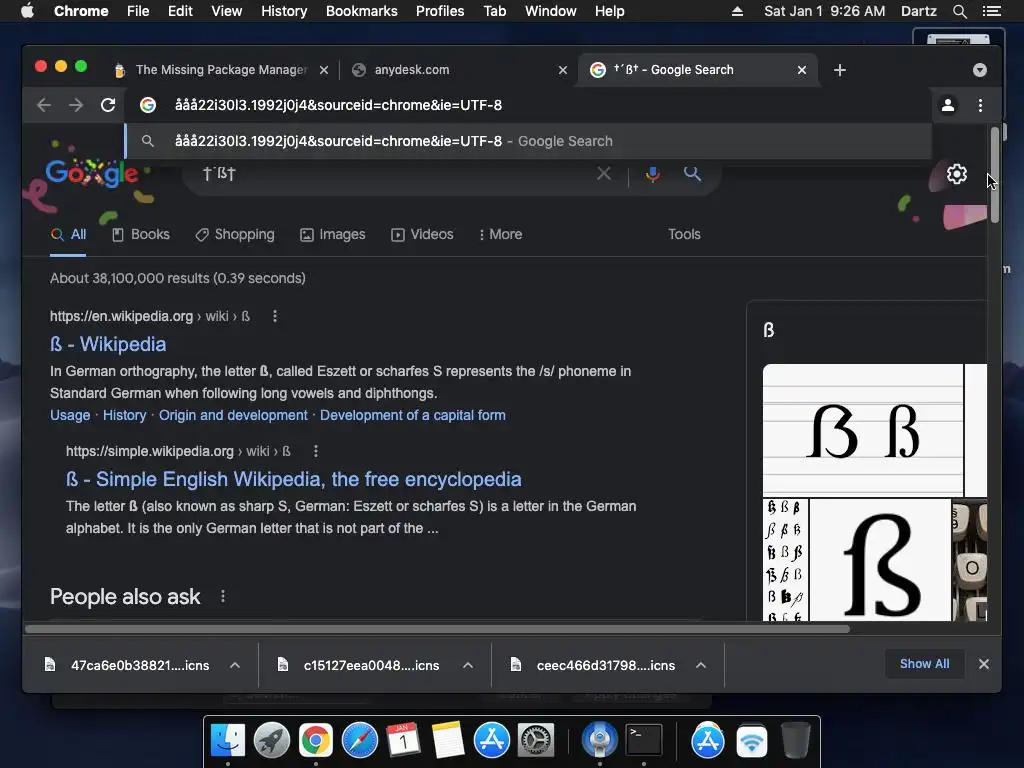Go back using the browser back arrow
The width and height of the screenshot is (1024, 768).
[x=44, y=105]
